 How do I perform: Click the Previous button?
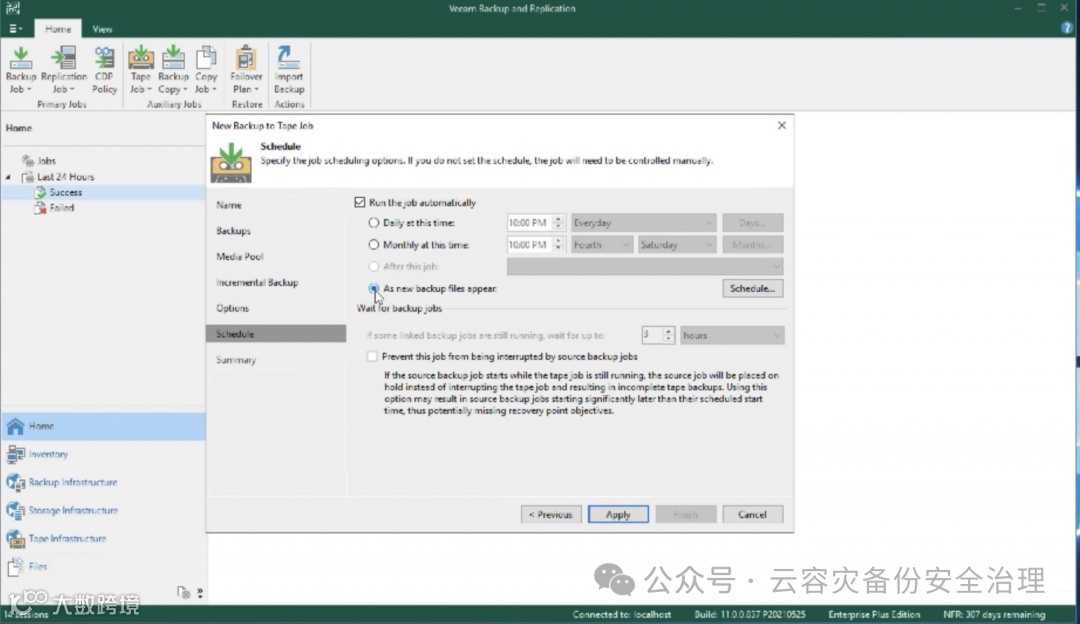551,514
